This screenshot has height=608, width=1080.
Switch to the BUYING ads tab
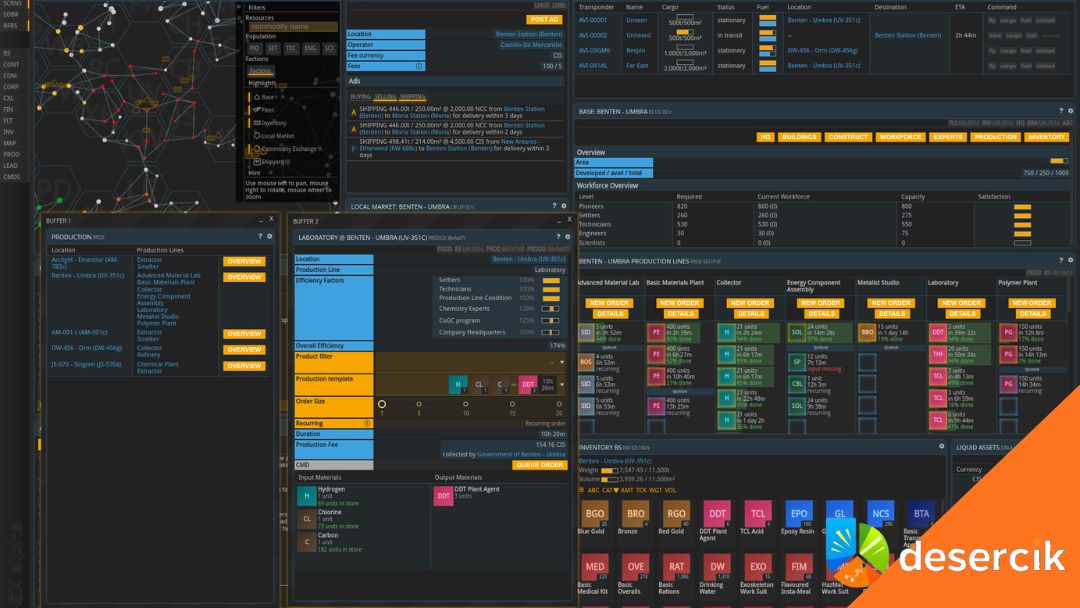point(360,97)
